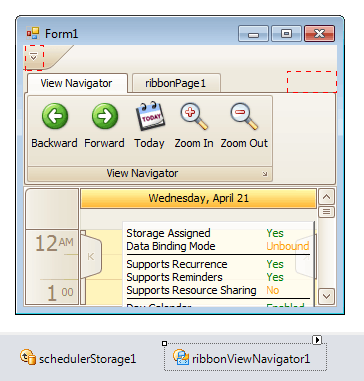This screenshot has height=381, width=364.
Task: Click the scheduler scroll down arrow
Action: click(326, 296)
